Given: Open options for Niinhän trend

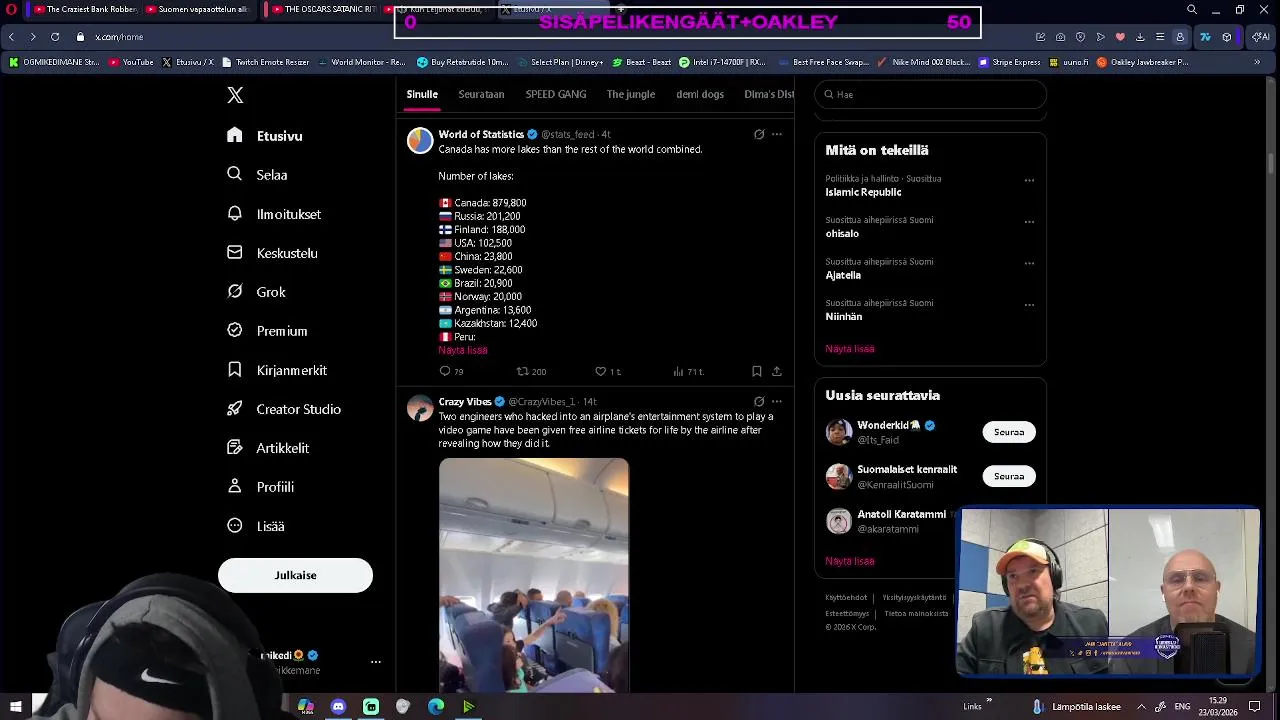Looking at the screenshot, I should (1029, 305).
